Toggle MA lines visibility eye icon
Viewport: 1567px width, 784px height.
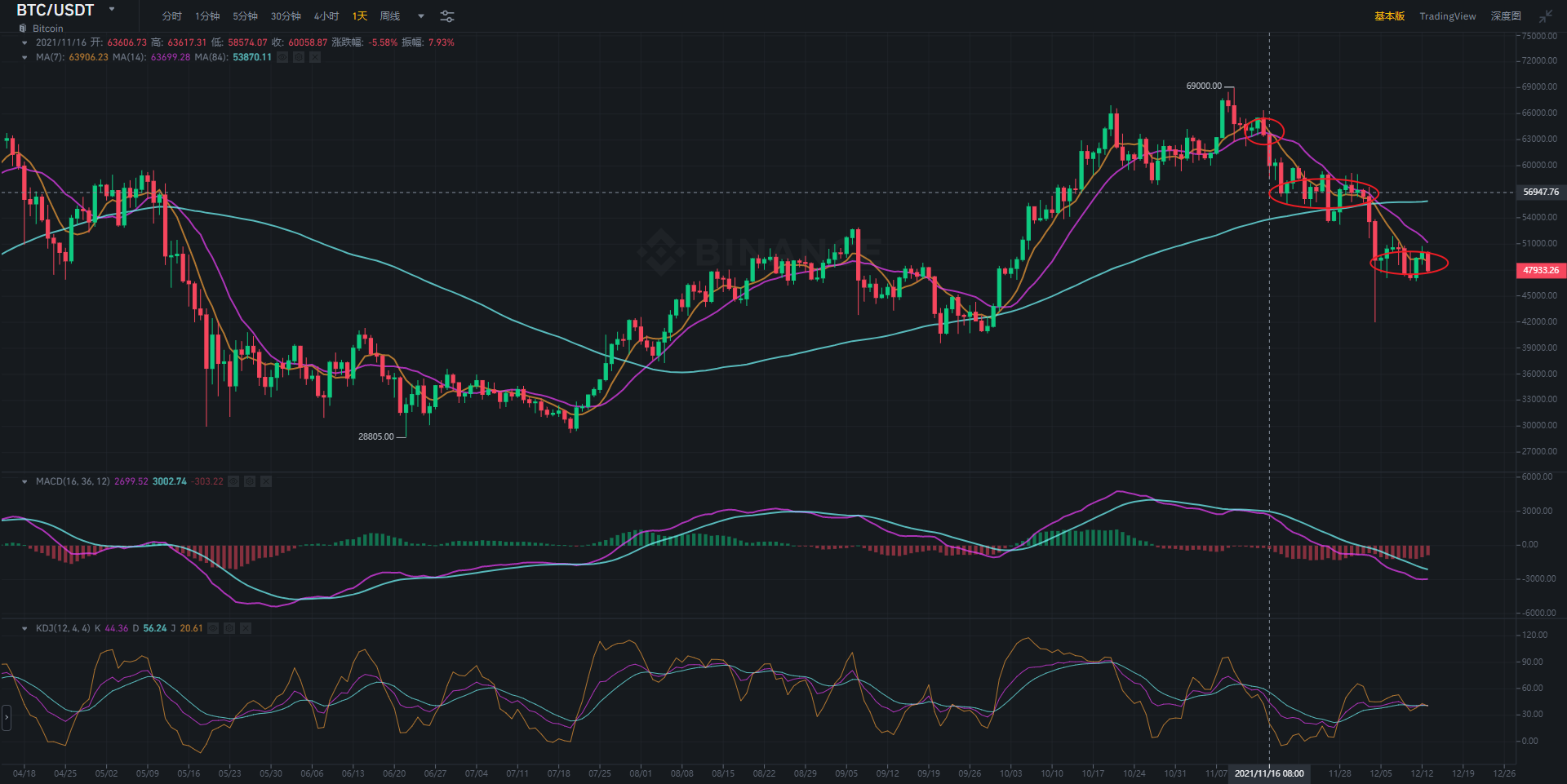coord(282,57)
